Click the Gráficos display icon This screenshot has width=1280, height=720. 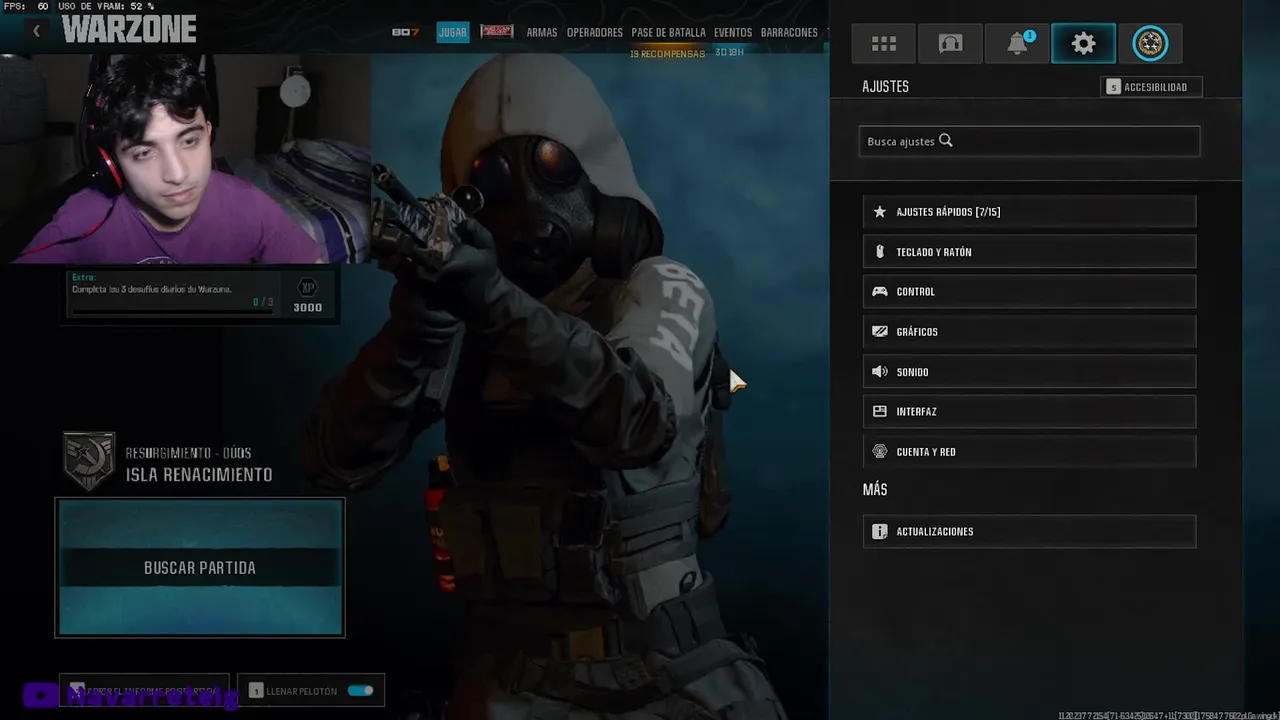(880, 332)
